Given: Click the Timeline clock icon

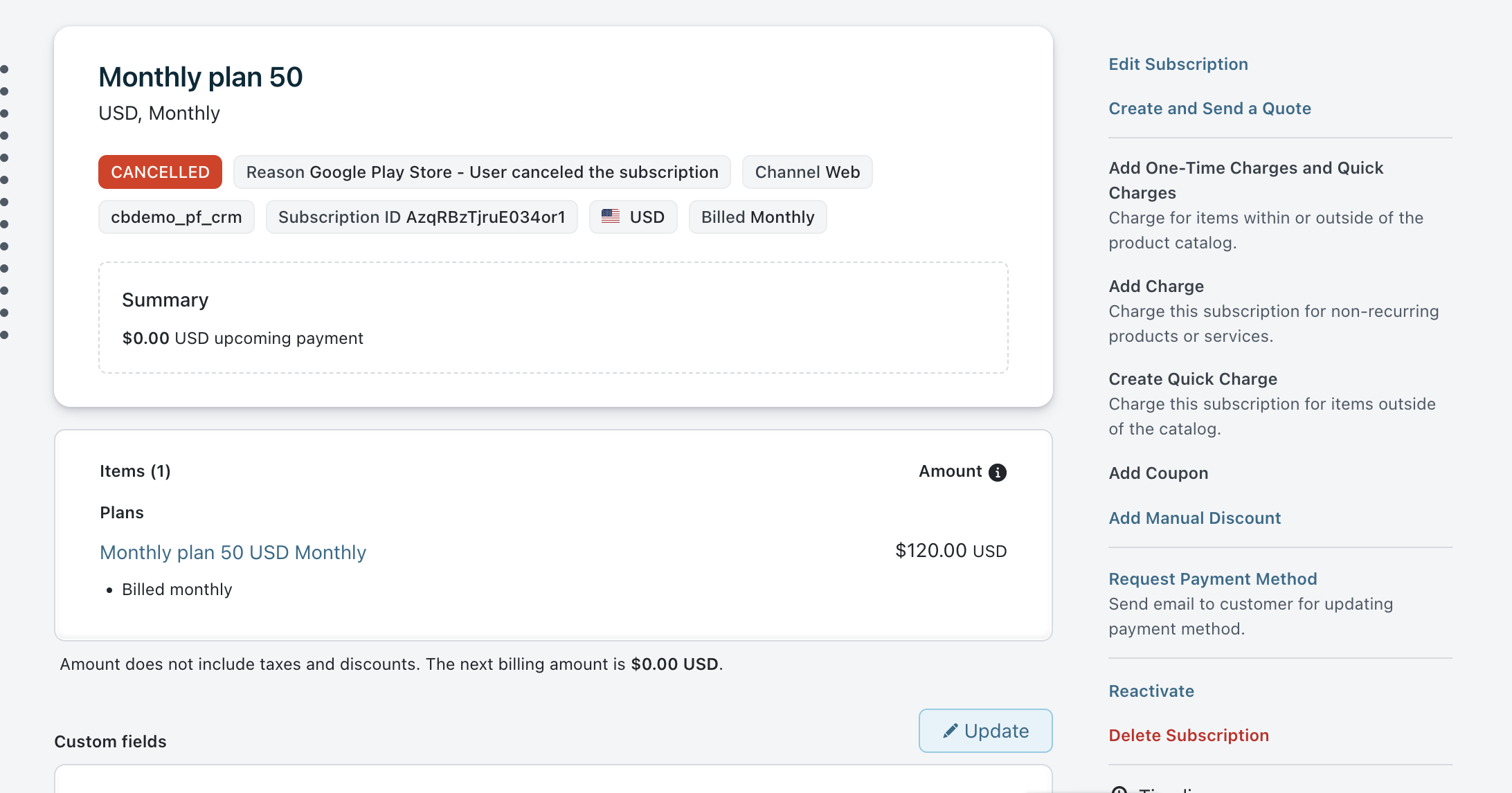Looking at the screenshot, I should 1119,790.
